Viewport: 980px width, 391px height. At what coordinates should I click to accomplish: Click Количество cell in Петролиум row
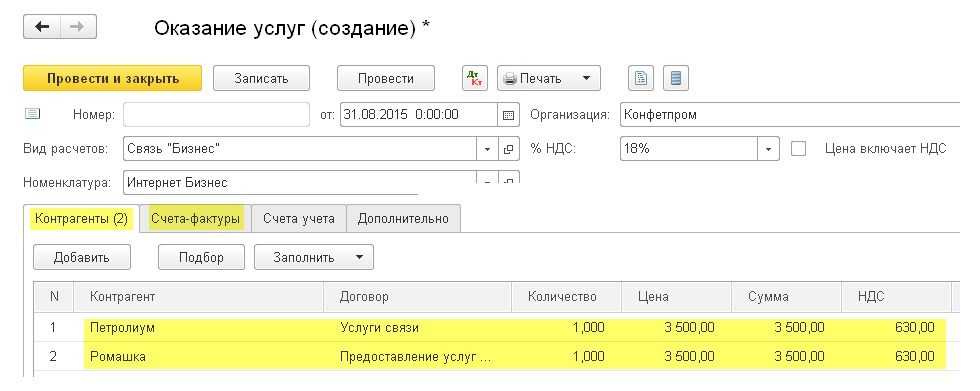click(566, 327)
